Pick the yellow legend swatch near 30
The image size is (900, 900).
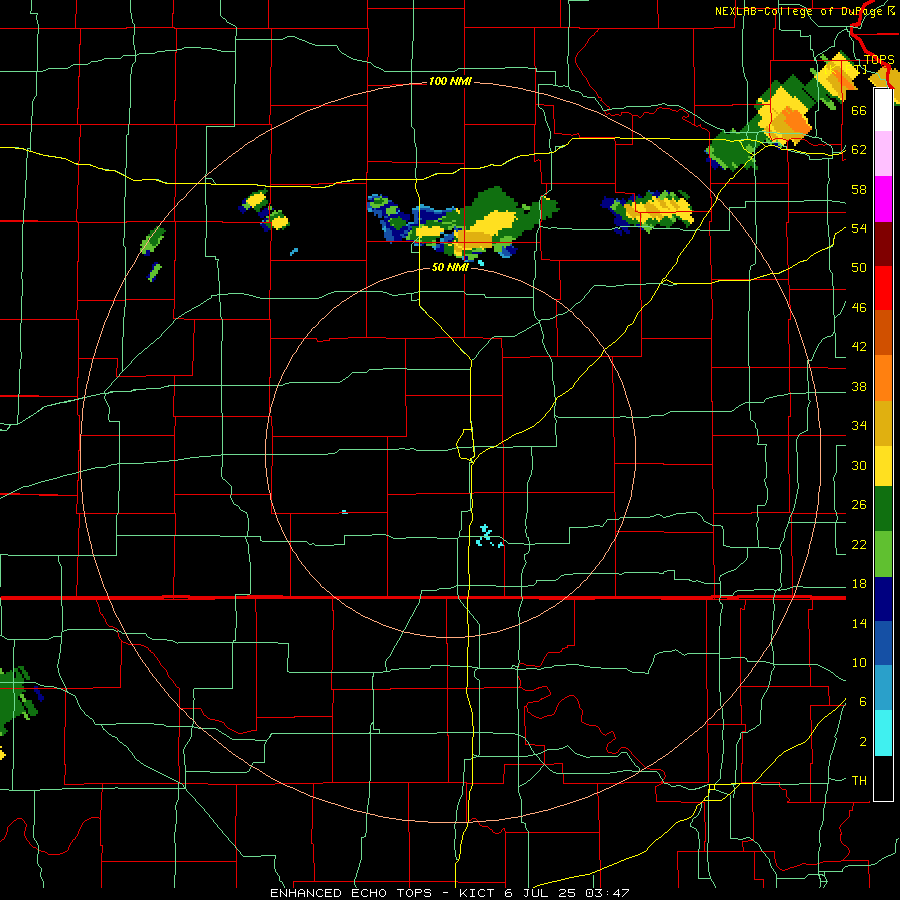pyautogui.click(x=883, y=466)
